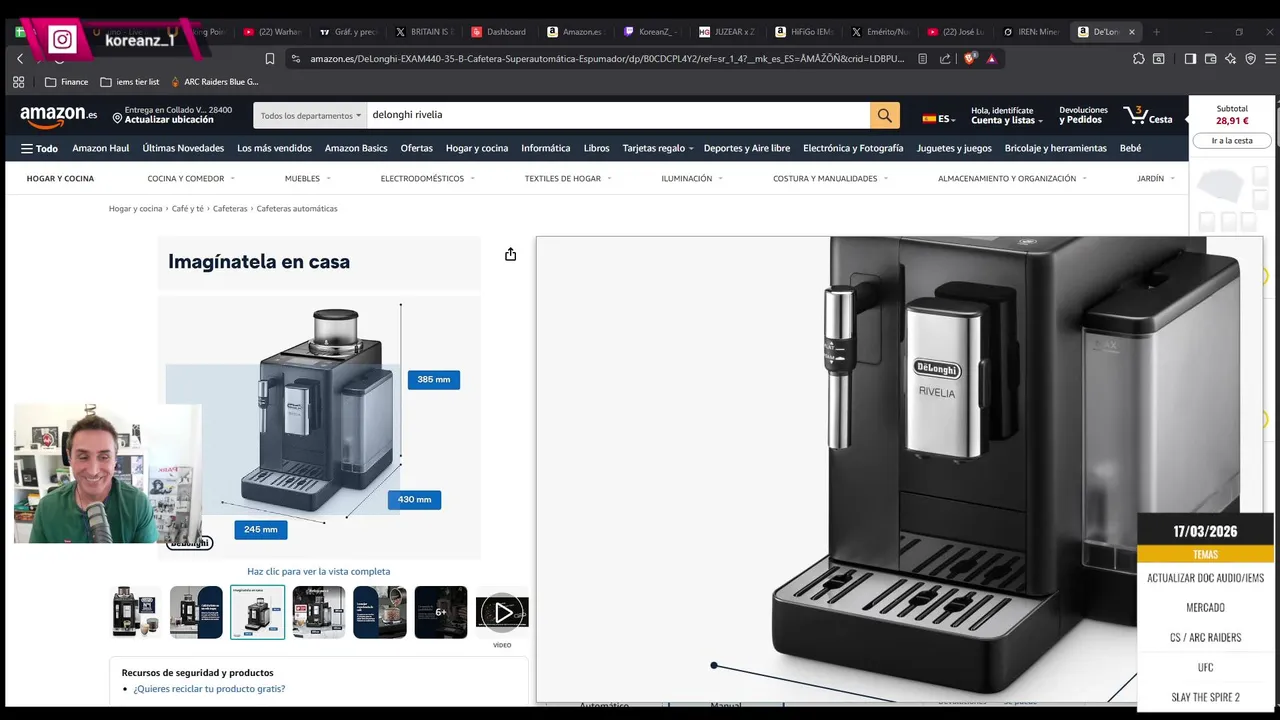Open Brave Rewards triangle icon

[x=991, y=59]
